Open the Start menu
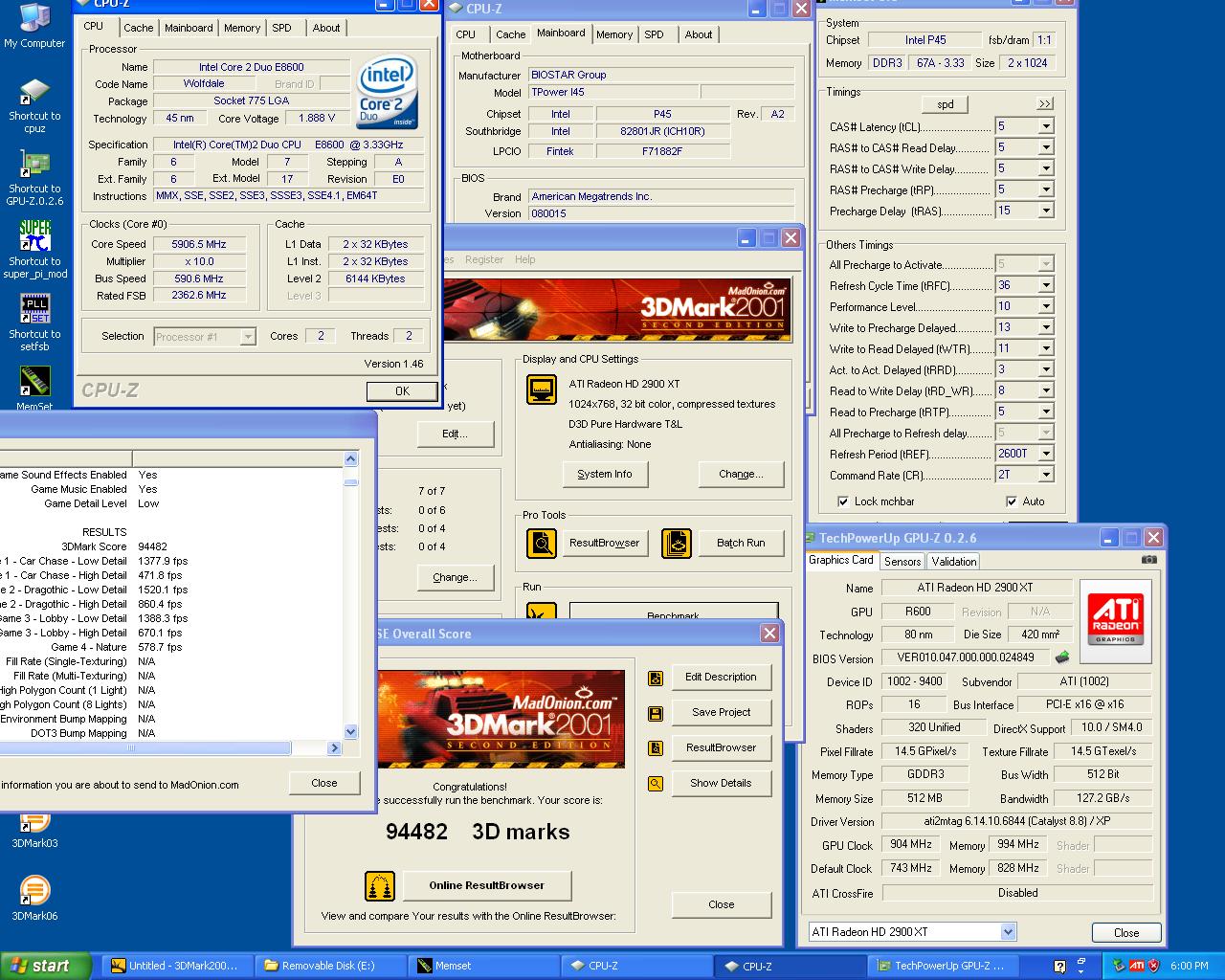1225x980 pixels. click(46, 966)
